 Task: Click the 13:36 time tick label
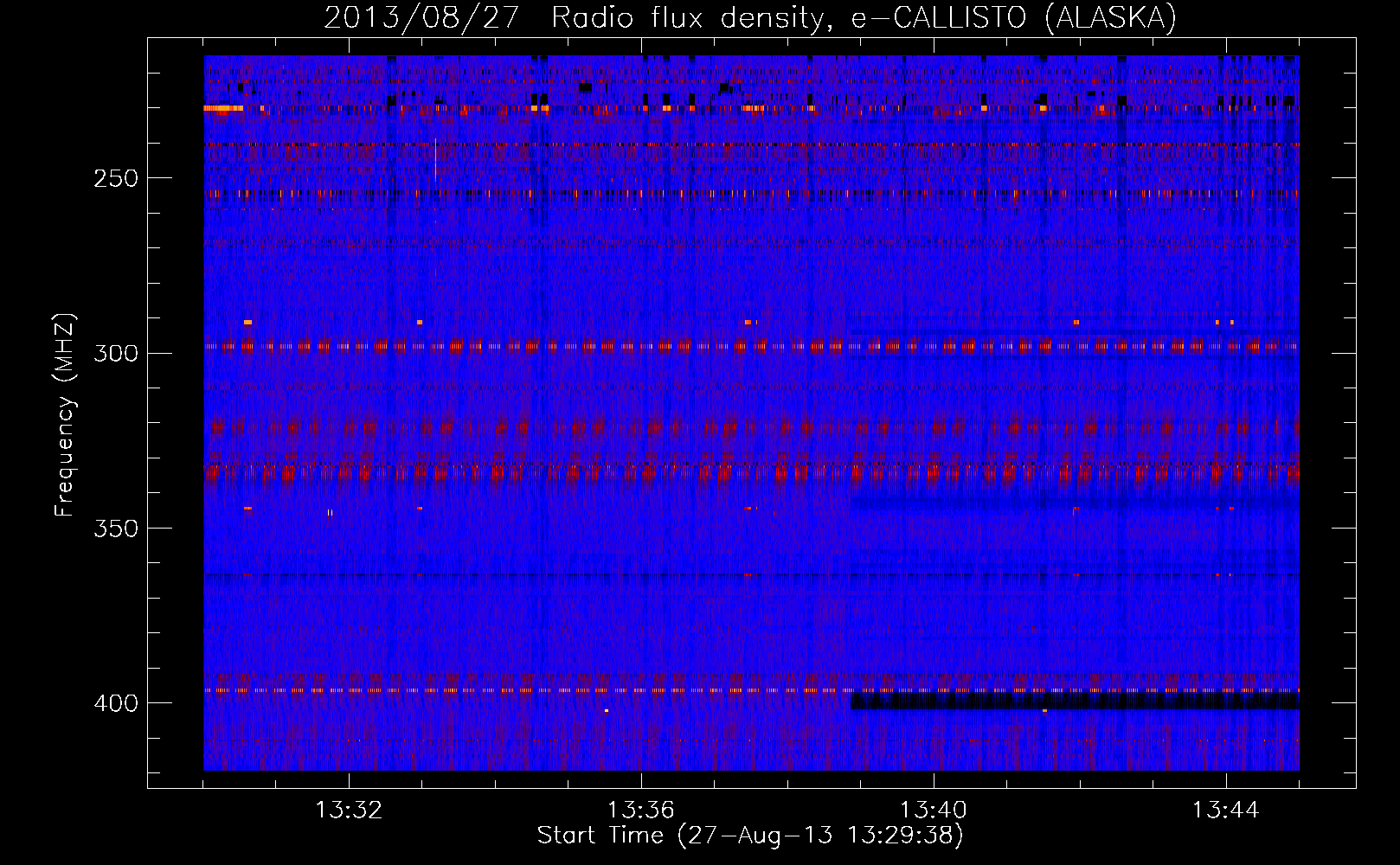point(641,810)
